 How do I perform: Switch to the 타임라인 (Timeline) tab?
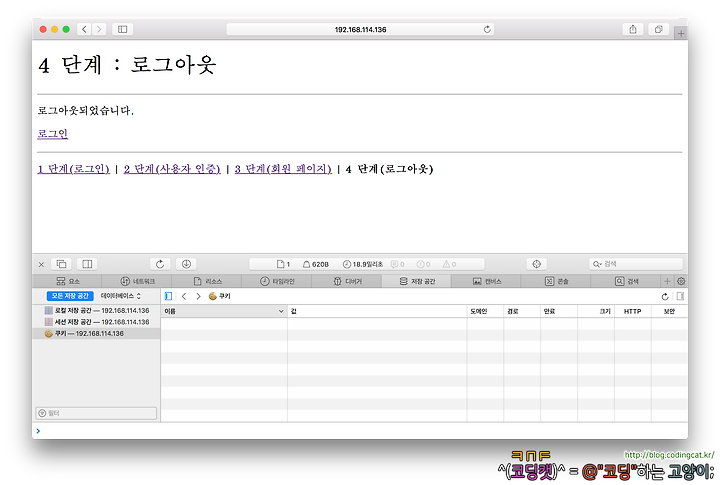tap(277, 281)
